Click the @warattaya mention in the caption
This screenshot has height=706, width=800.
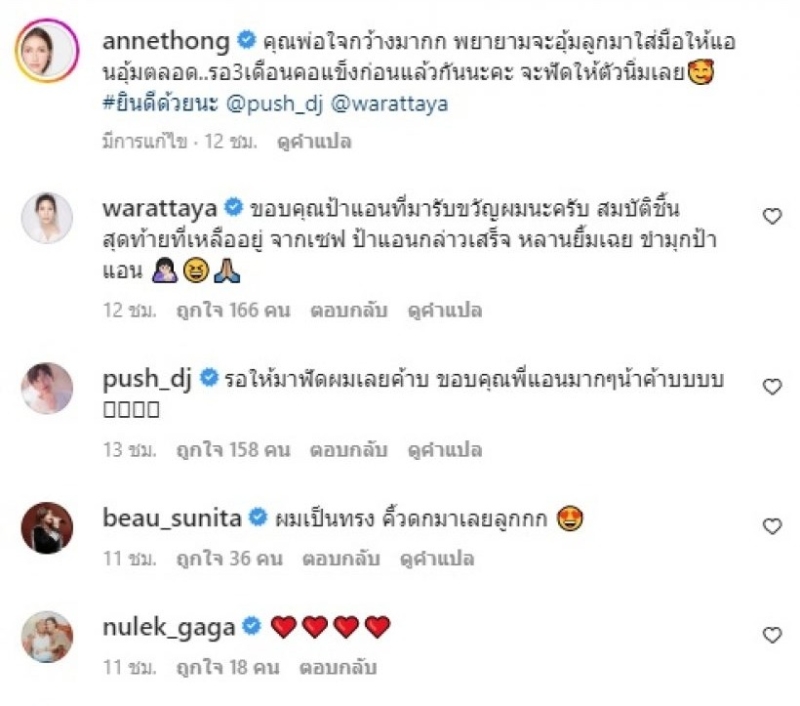click(390, 104)
